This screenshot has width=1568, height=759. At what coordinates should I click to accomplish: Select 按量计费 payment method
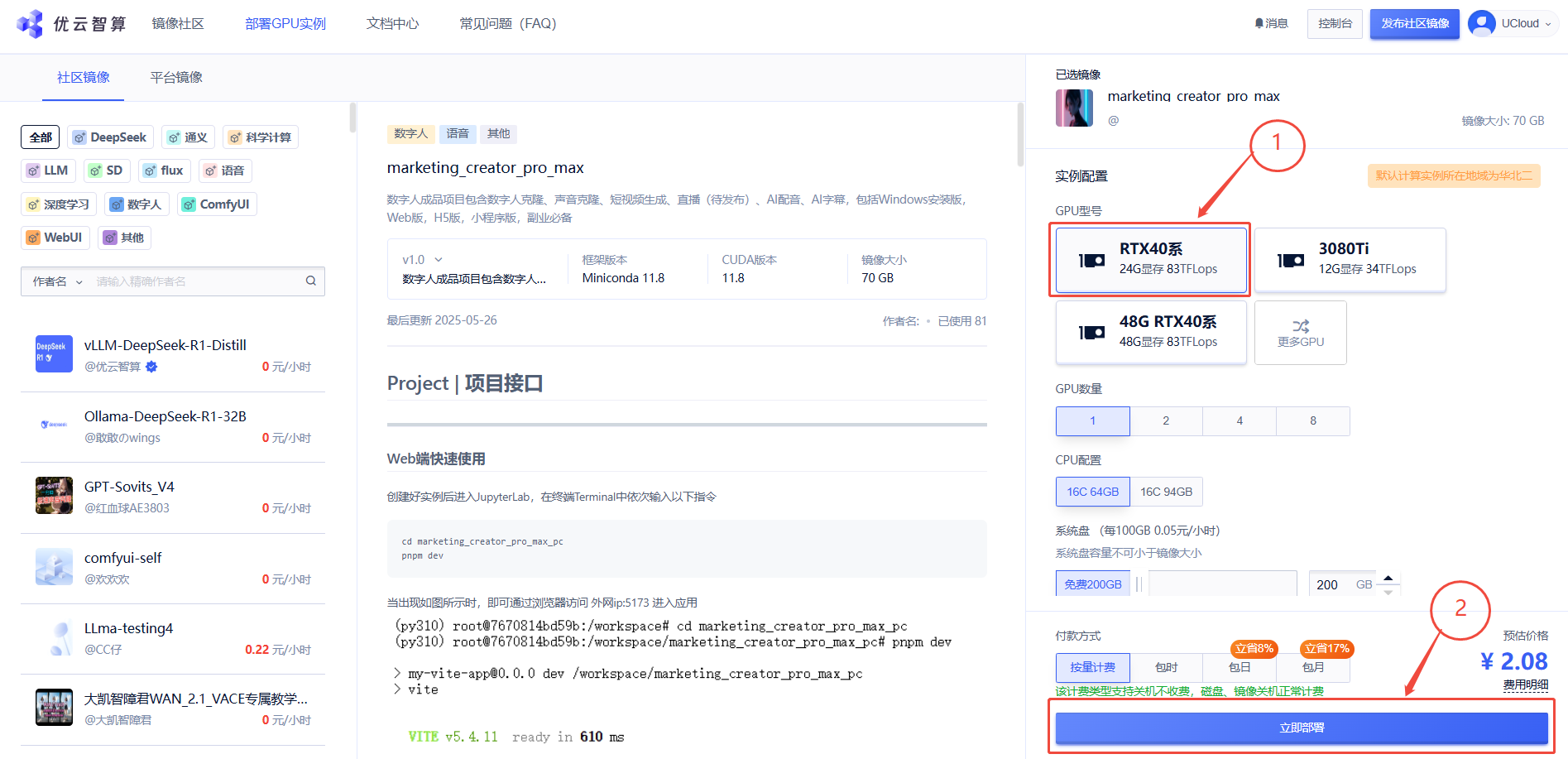(x=1092, y=667)
